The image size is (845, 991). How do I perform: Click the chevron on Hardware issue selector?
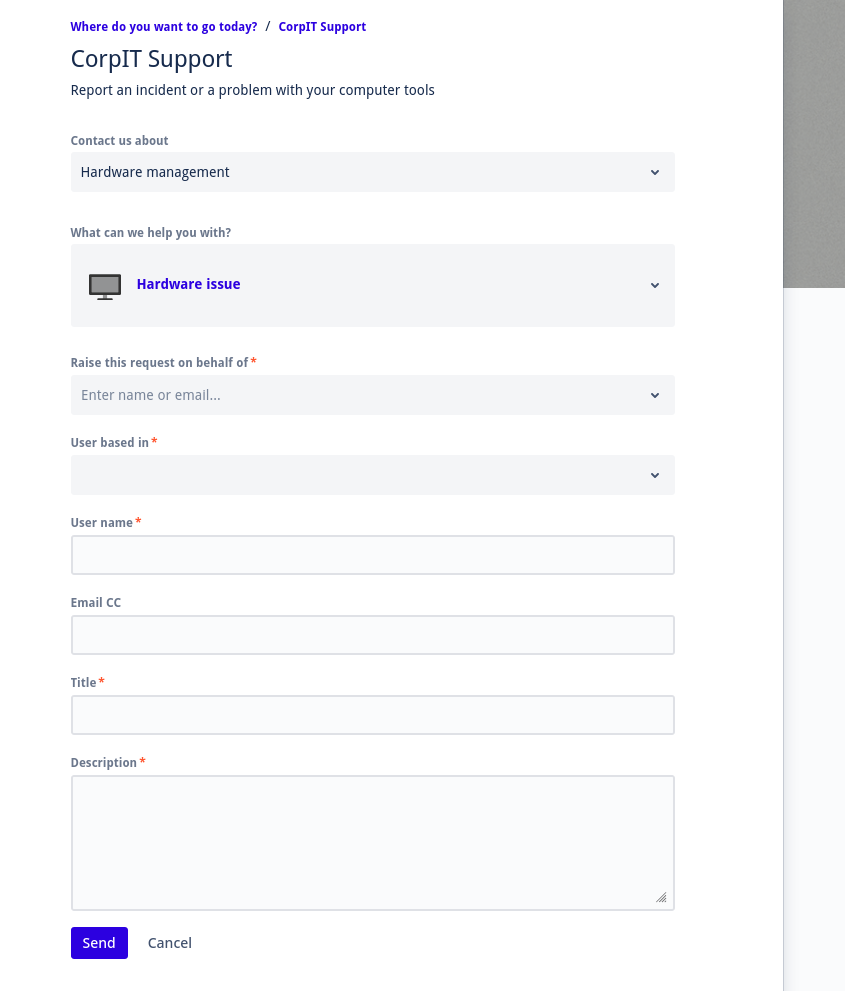[x=655, y=285]
